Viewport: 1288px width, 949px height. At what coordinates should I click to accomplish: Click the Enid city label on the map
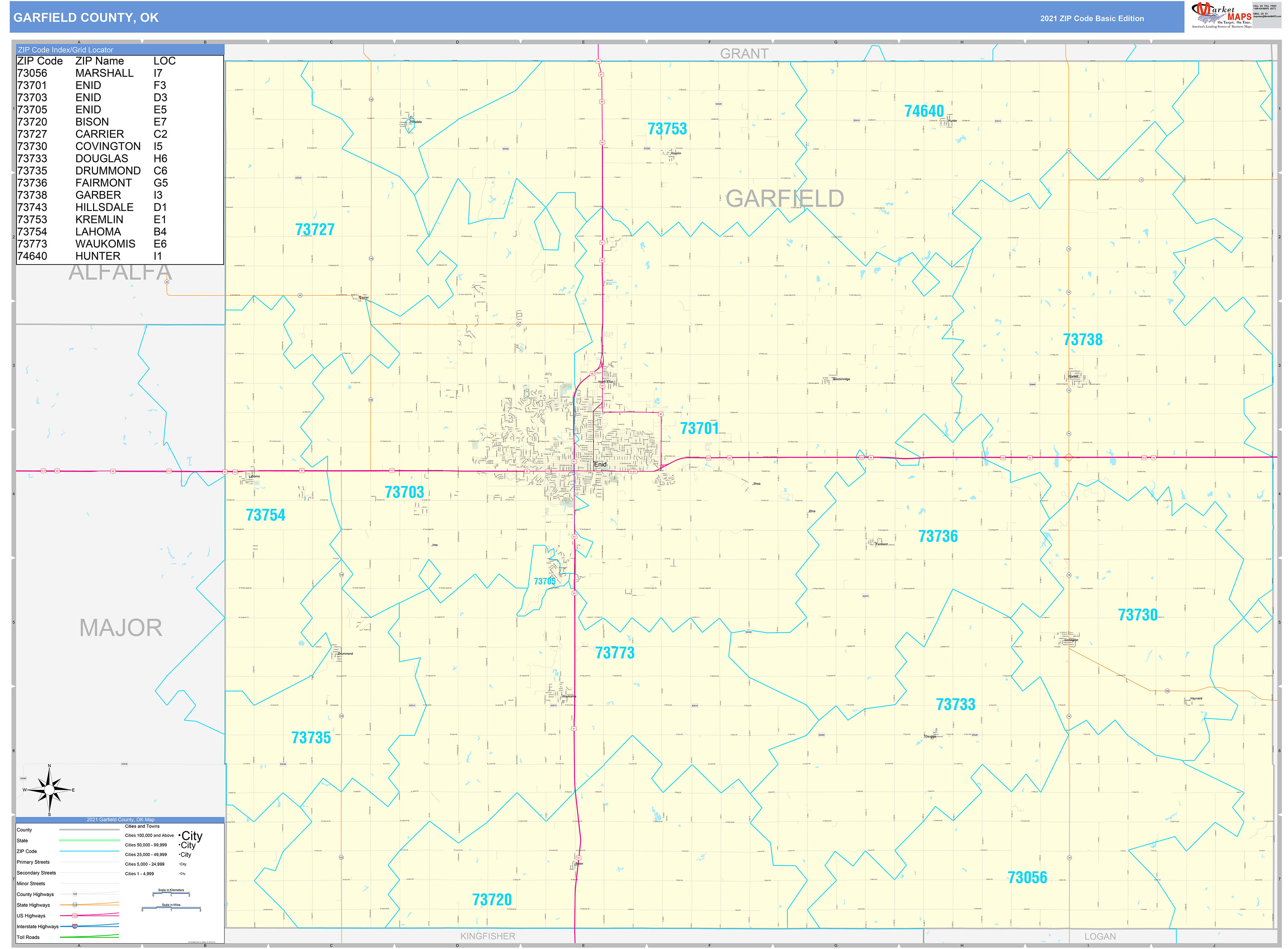[600, 464]
